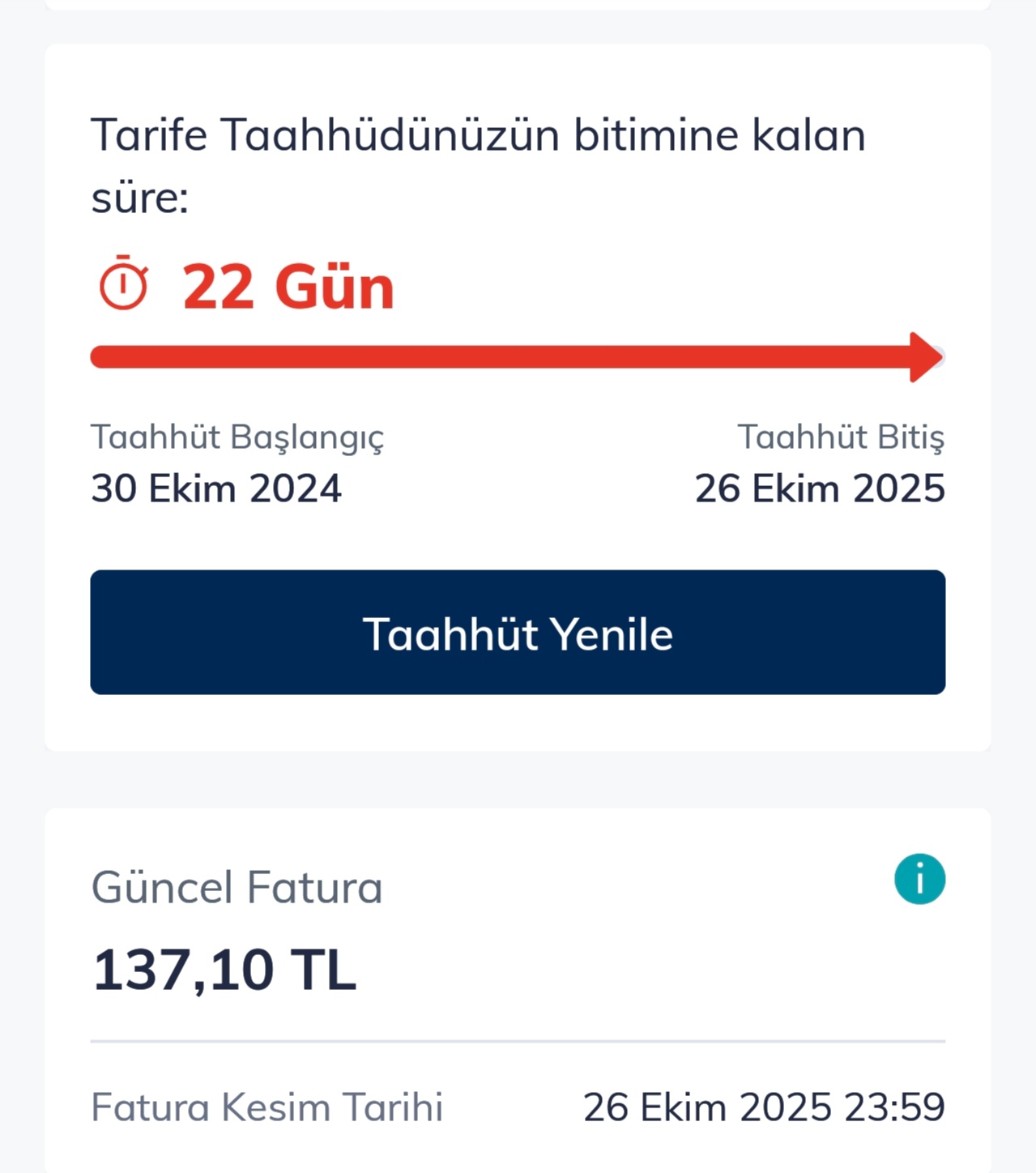Tap the gray gap between the two cards
The height and width of the screenshot is (1173, 1036).
518,779
